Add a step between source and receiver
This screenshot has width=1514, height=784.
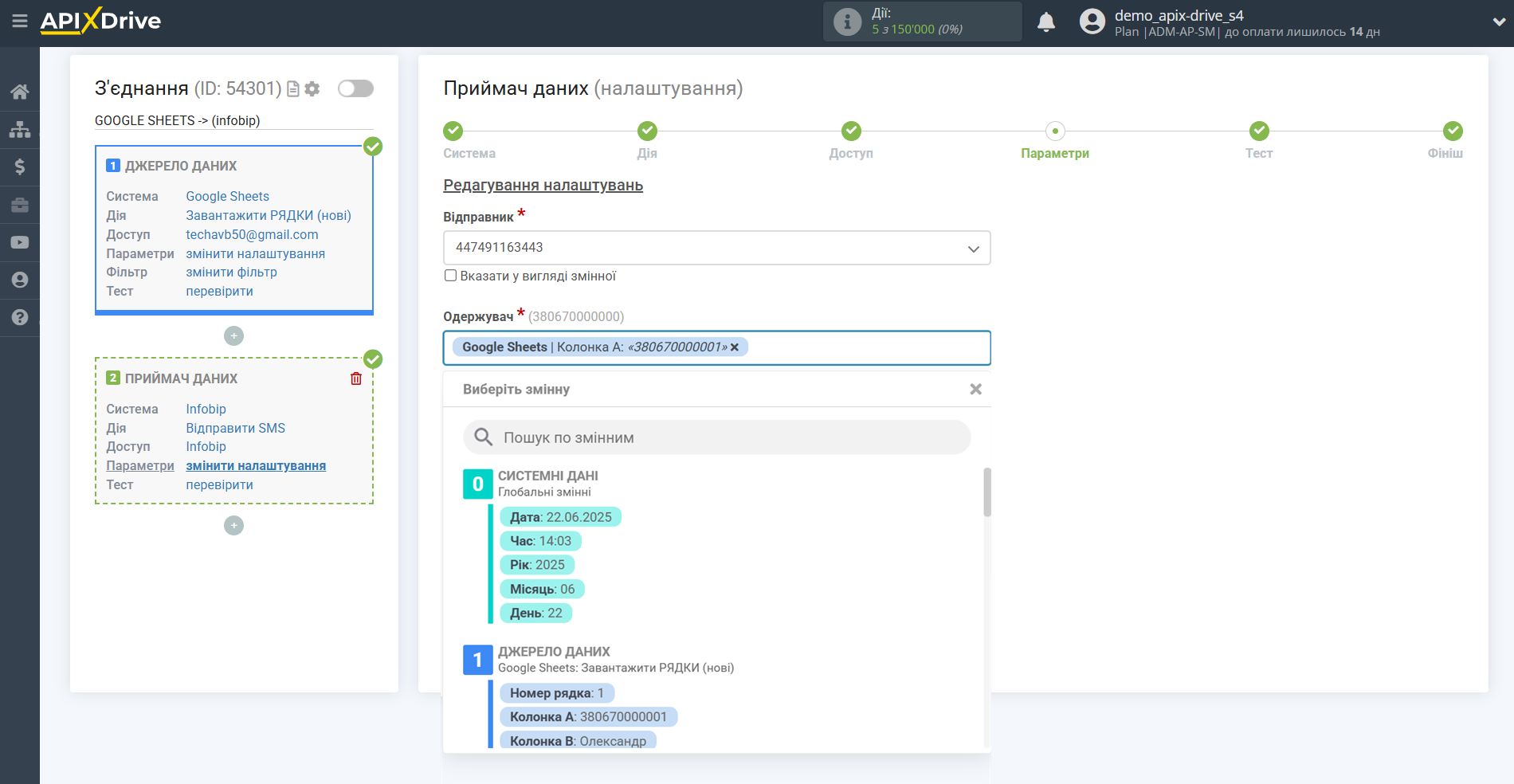[233, 336]
